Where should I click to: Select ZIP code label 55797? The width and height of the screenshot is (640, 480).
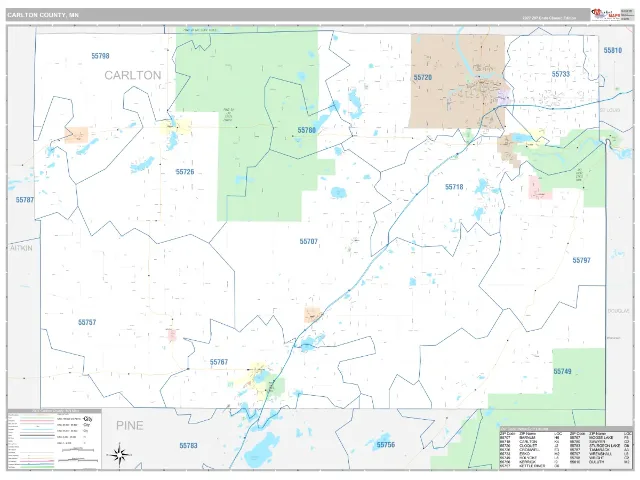tap(581, 260)
